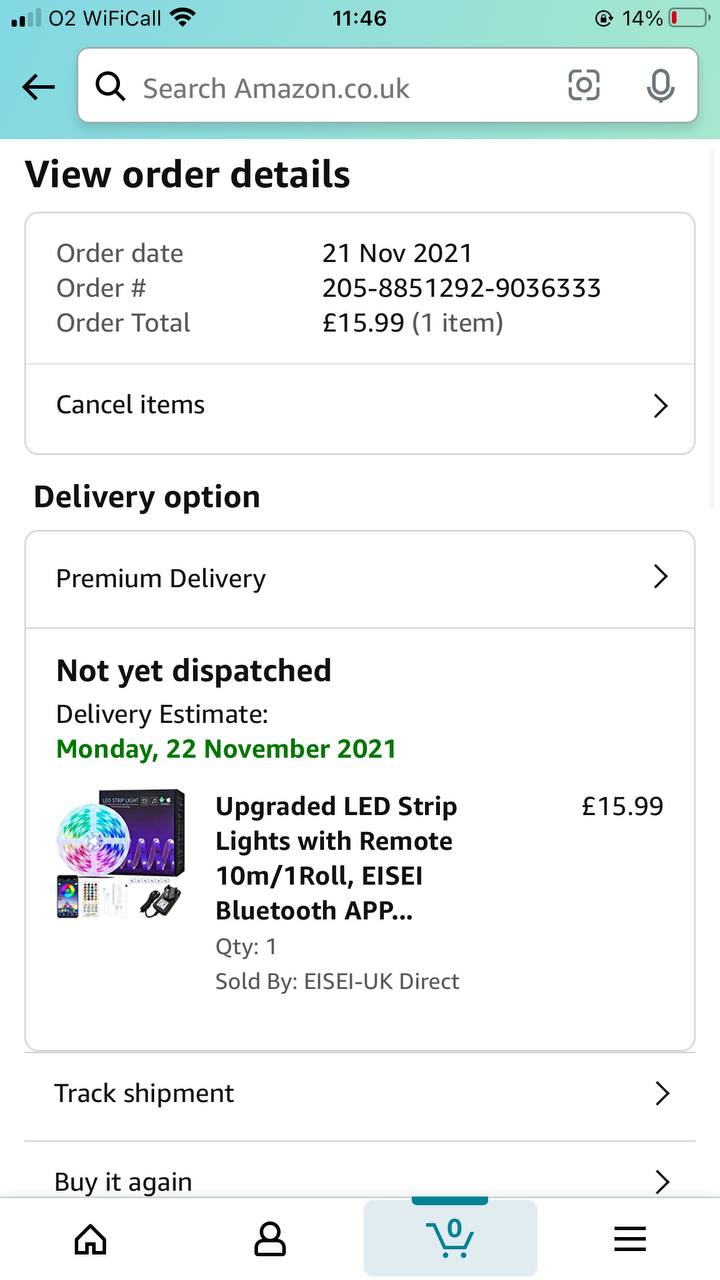Image resolution: width=720 pixels, height=1280 pixels.
Task: Tap the battery indicator in status bar
Action: (687, 18)
